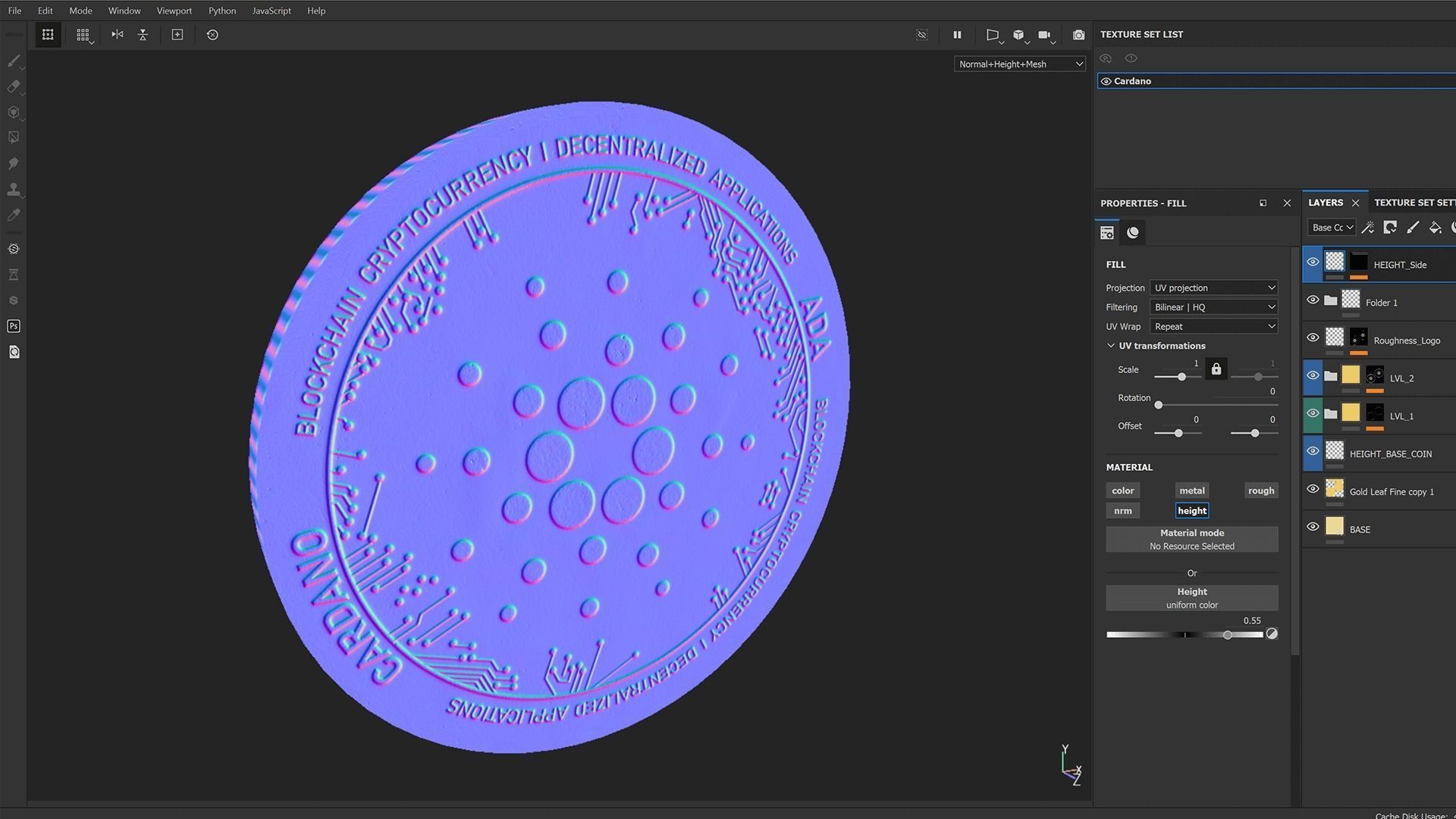The image size is (1456, 819).
Task: Add a fill layer with bucket icon
Action: [x=1435, y=227]
